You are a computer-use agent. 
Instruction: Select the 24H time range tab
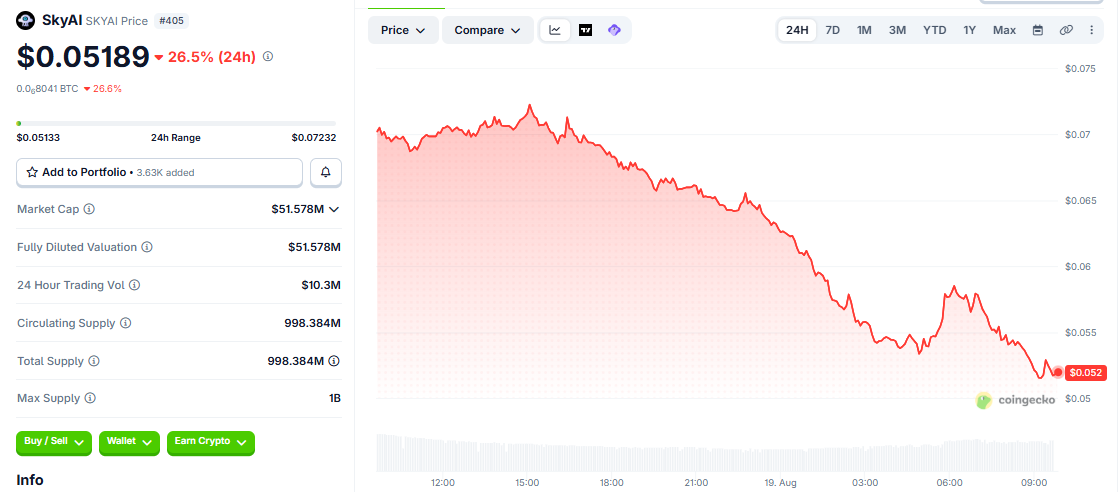797,30
